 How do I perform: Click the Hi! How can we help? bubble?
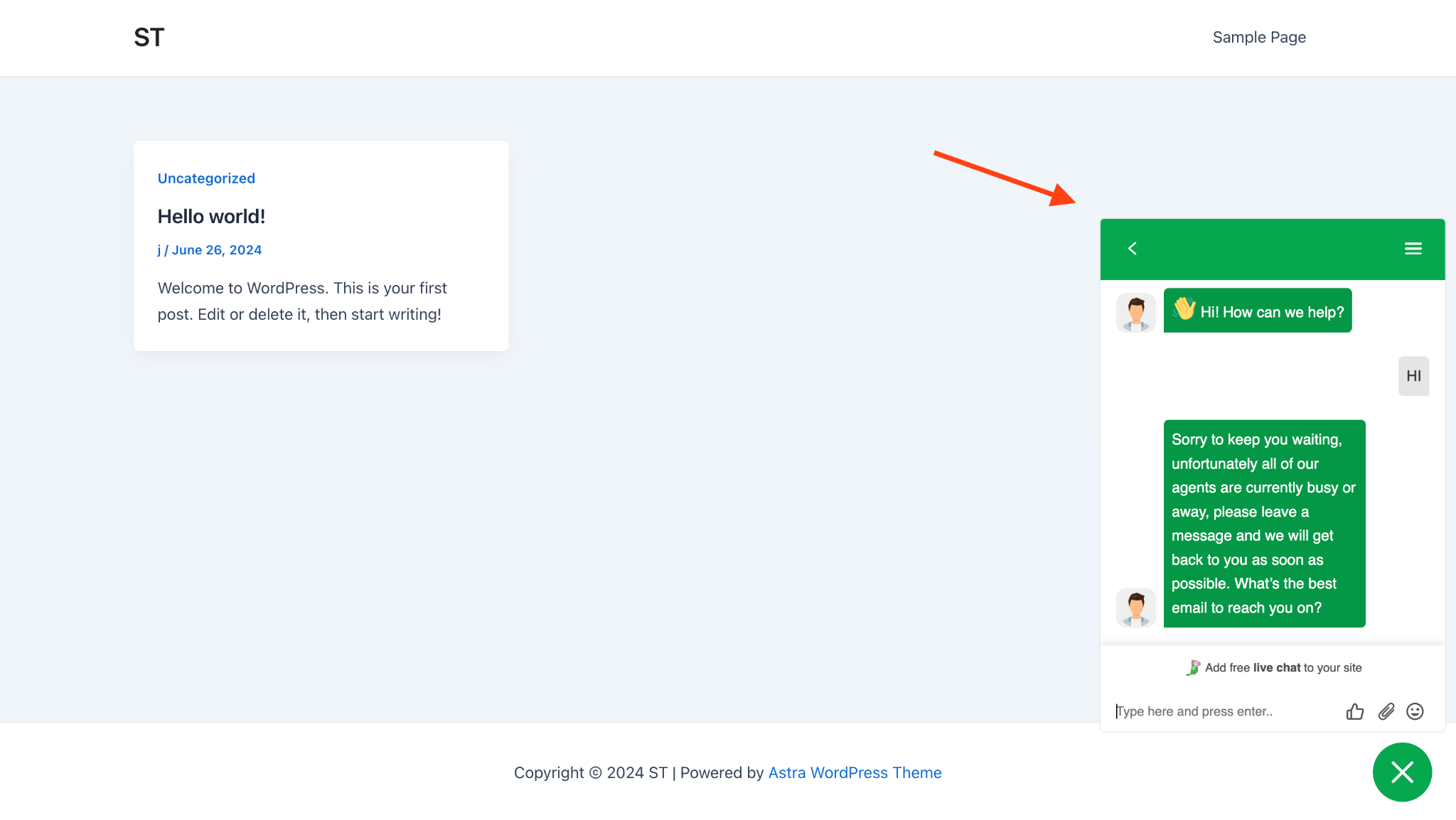coord(1258,311)
